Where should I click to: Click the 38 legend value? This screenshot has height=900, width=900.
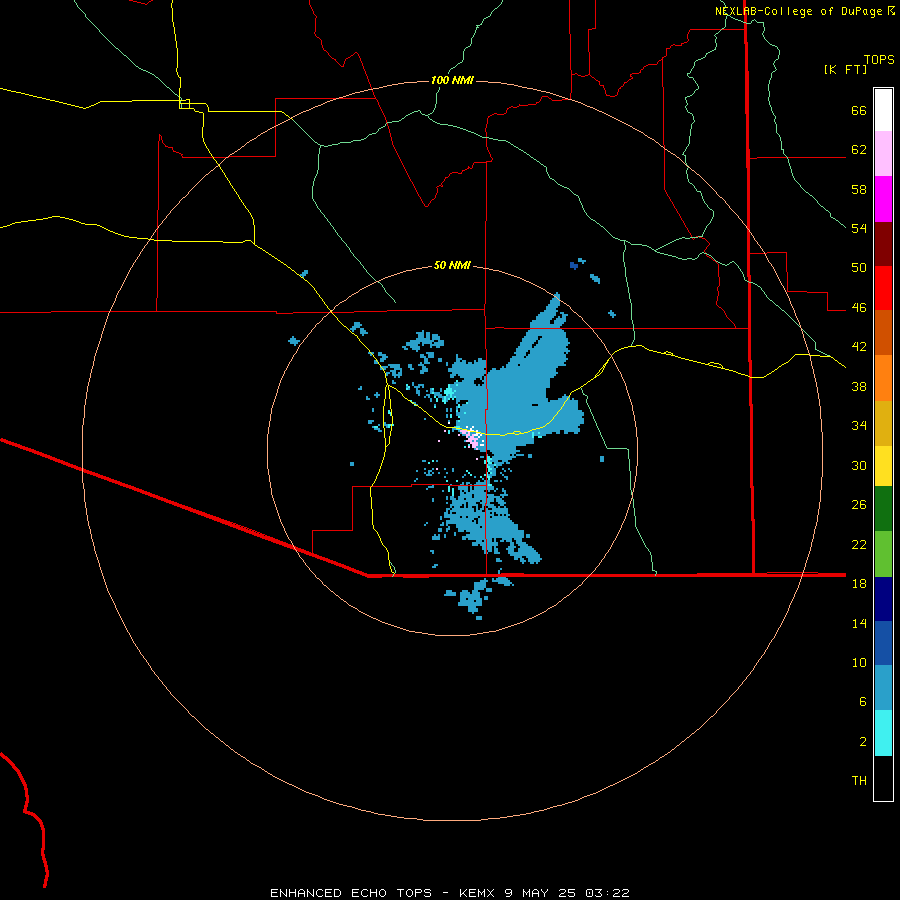859,386
